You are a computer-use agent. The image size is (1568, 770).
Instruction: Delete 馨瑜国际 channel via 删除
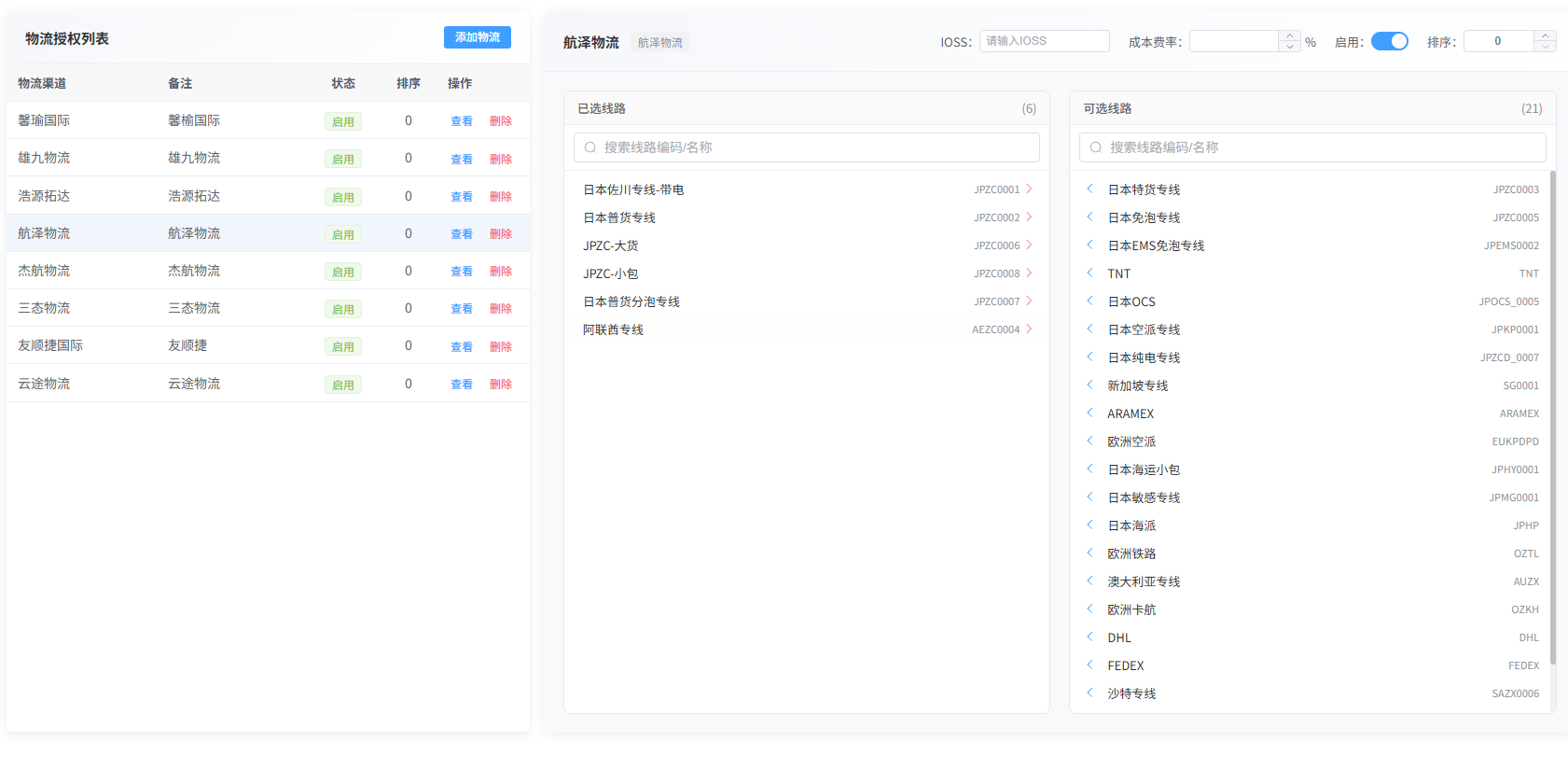(501, 121)
